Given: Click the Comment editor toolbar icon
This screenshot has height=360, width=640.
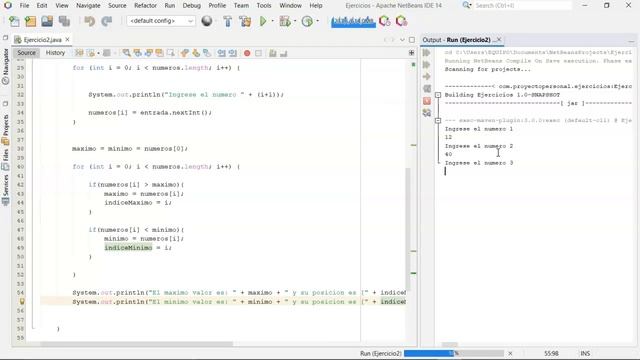Looking at the screenshot, I should pyautogui.click(x=273, y=53).
